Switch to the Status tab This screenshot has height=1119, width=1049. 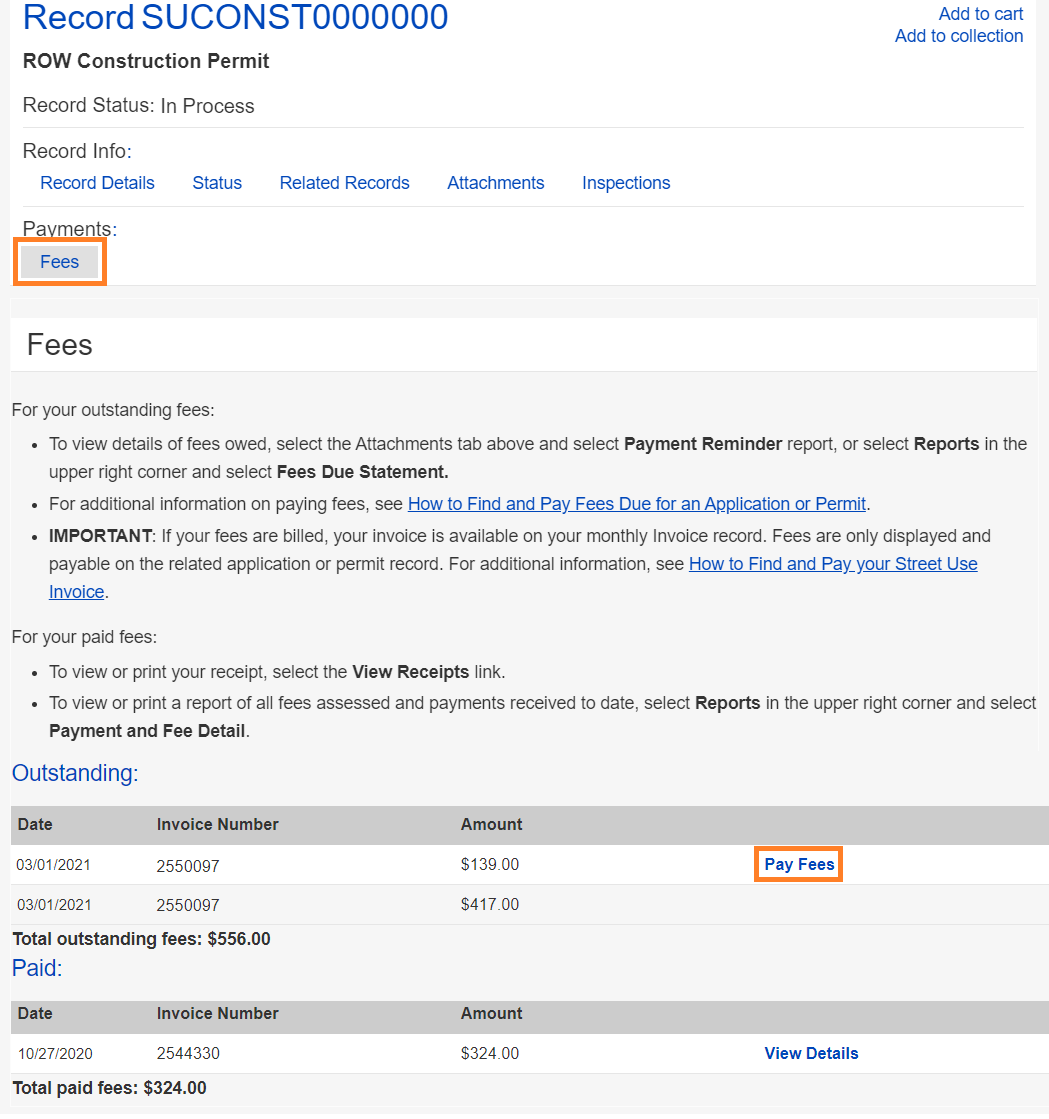point(217,183)
